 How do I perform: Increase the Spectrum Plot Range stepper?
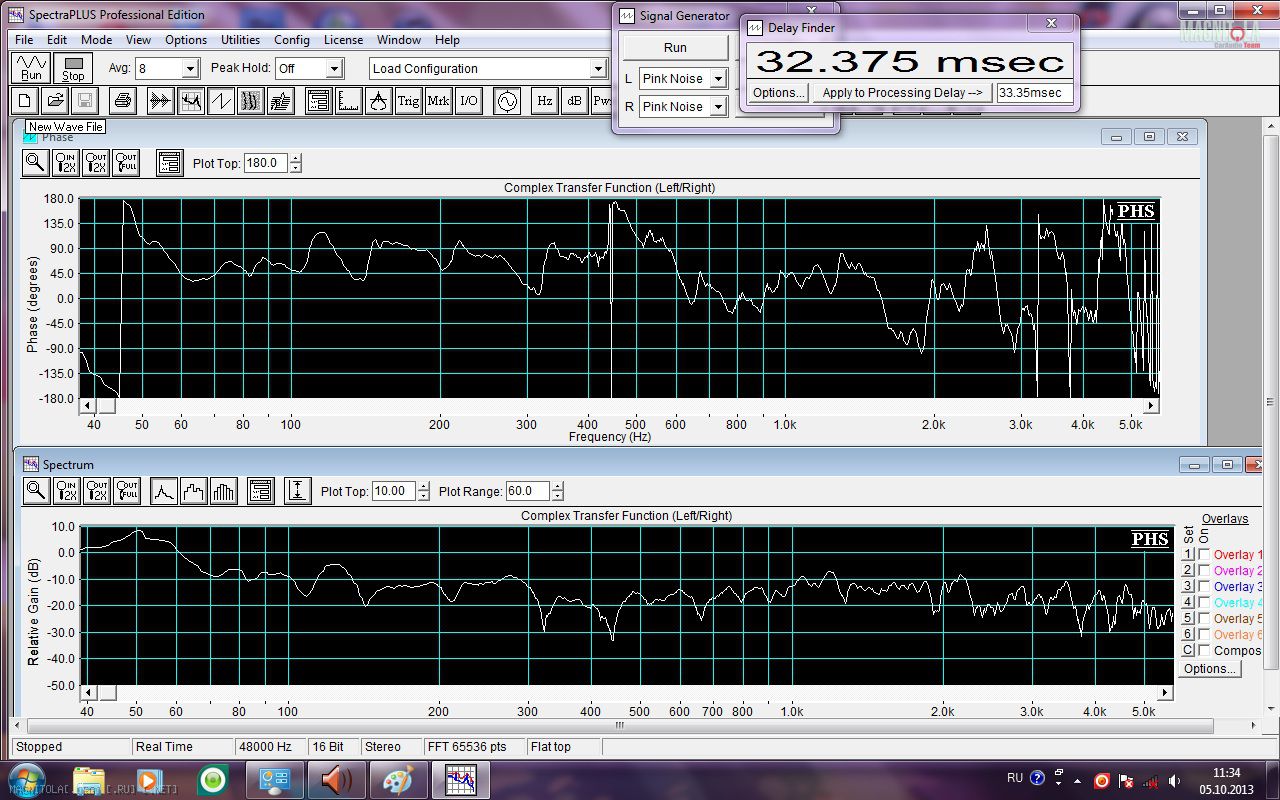tap(558, 487)
